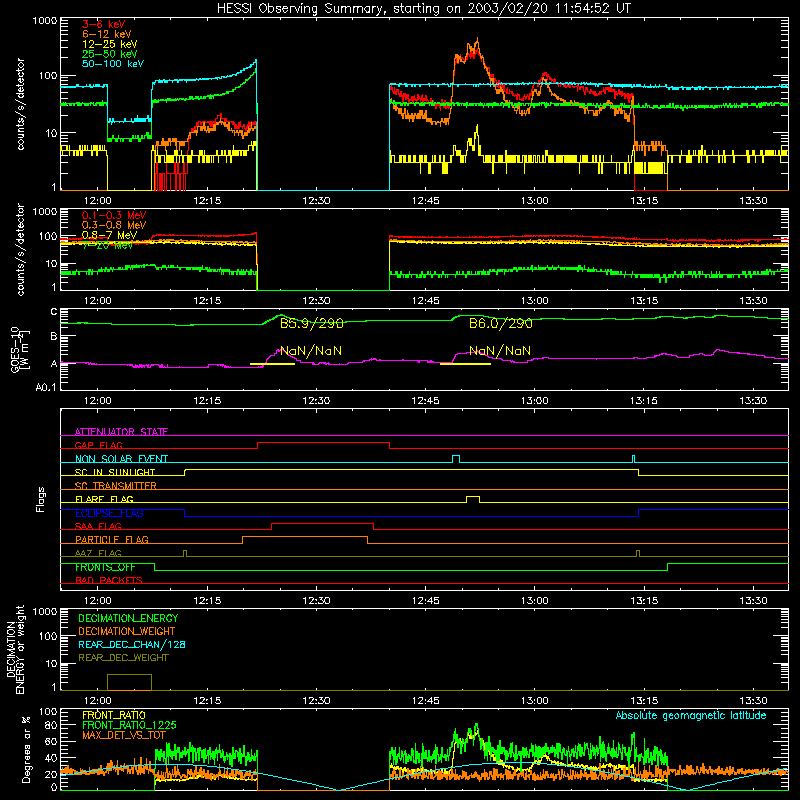Click the REAR_DEC_CHAN/128 legend label
800x800 pixels.
(x=132, y=644)
